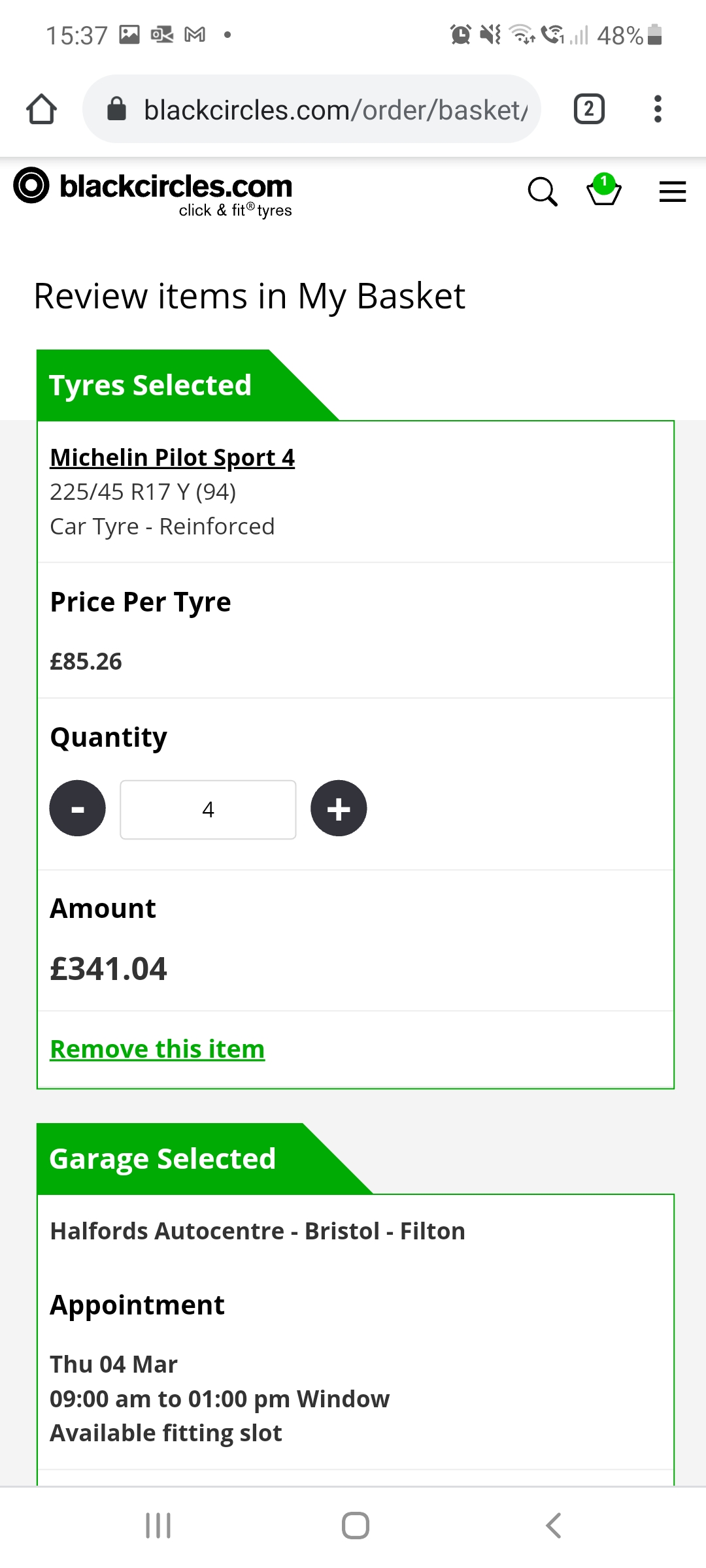Click Remove this item link

tap(158, 1049)
